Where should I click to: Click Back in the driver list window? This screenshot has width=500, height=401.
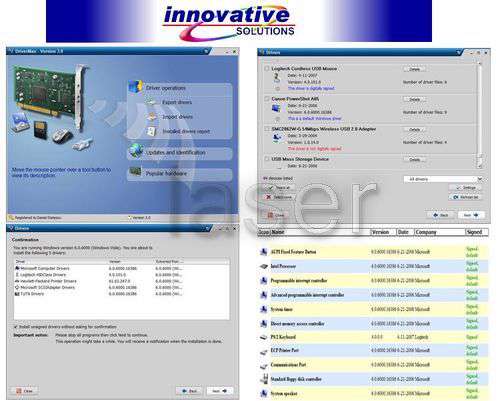[x=441, y=215]
